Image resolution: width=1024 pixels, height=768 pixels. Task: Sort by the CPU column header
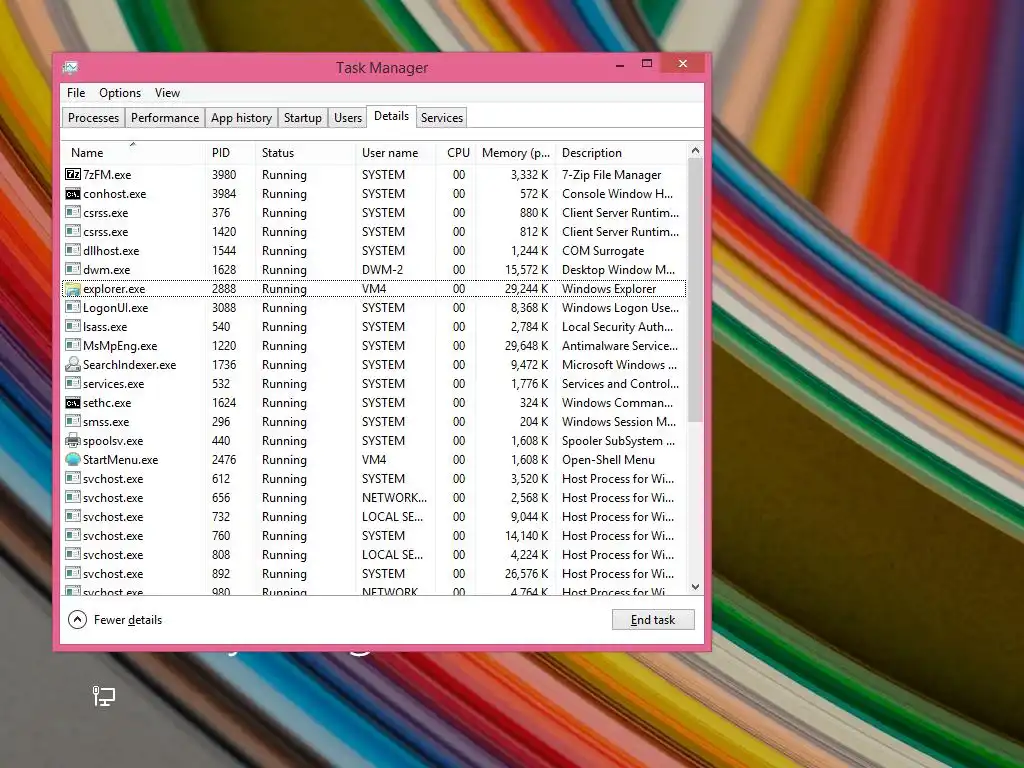click(x=455, y=152)
